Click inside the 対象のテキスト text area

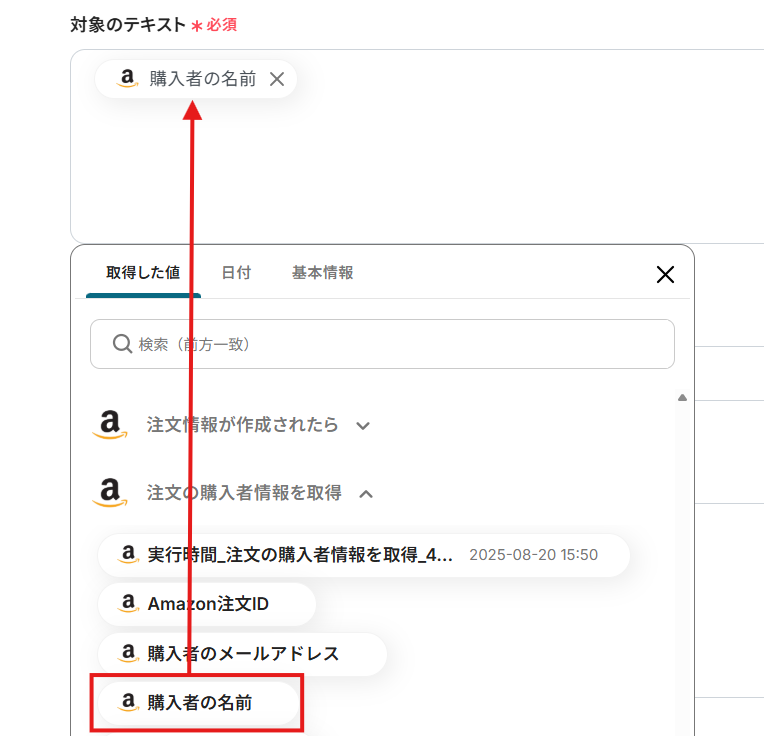417,146
